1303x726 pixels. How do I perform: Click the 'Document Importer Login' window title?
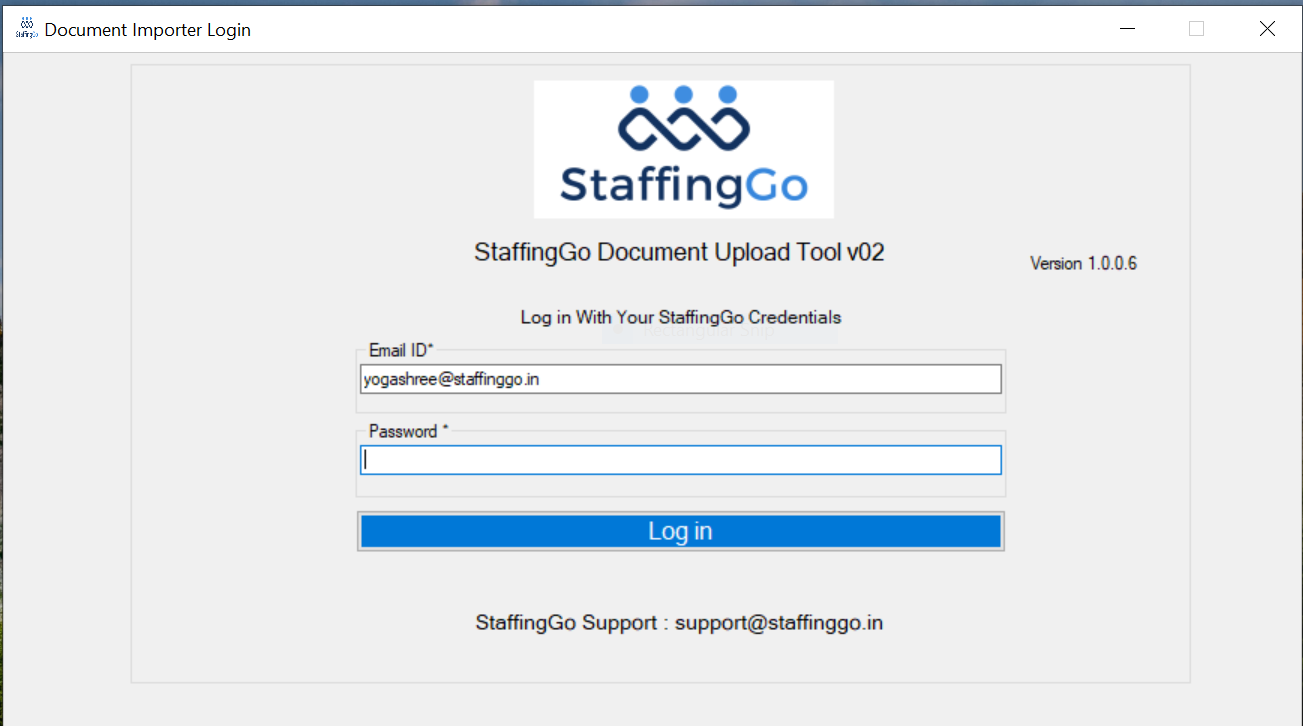point(148,30)
